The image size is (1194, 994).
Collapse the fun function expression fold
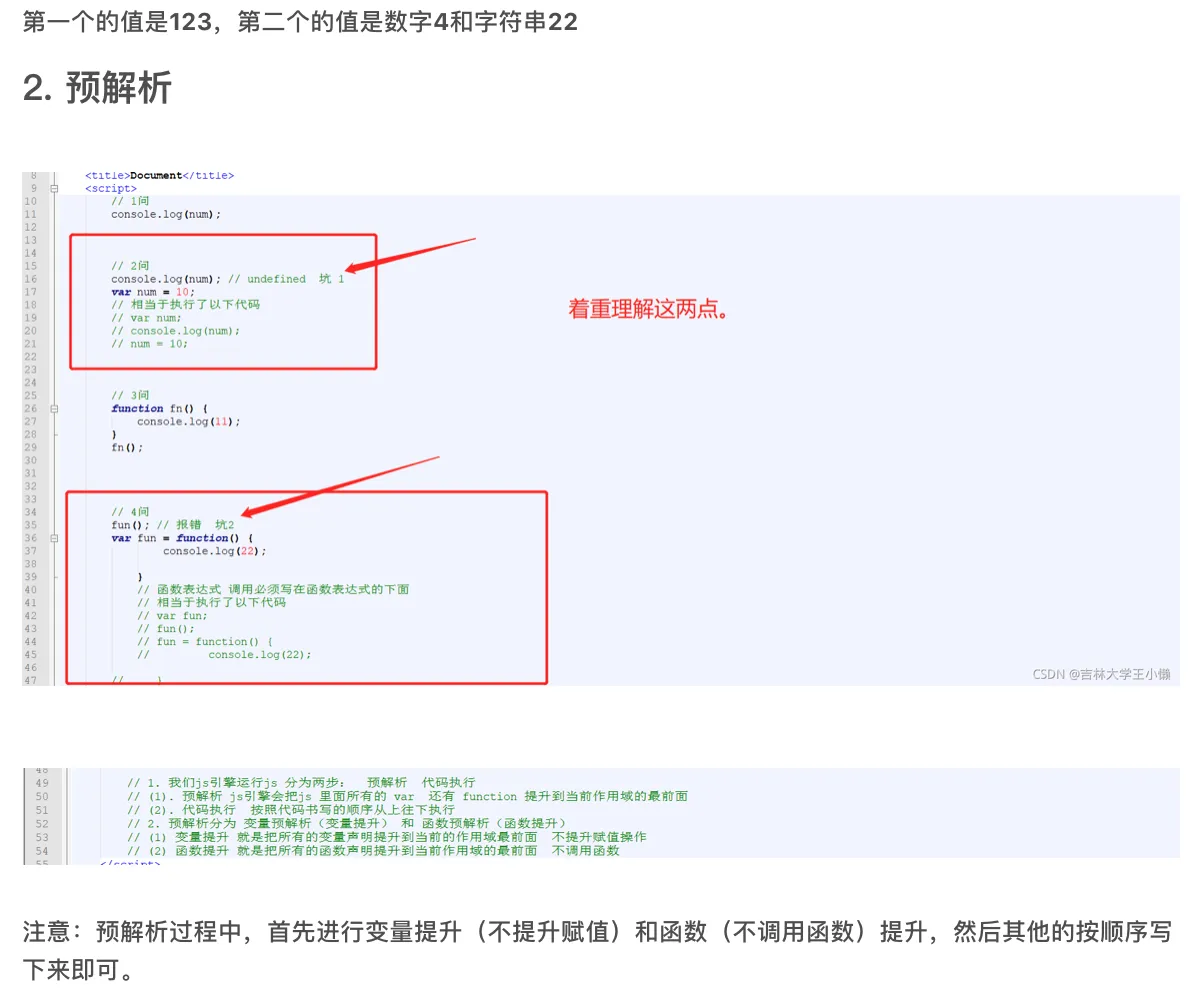click(55, 537)
